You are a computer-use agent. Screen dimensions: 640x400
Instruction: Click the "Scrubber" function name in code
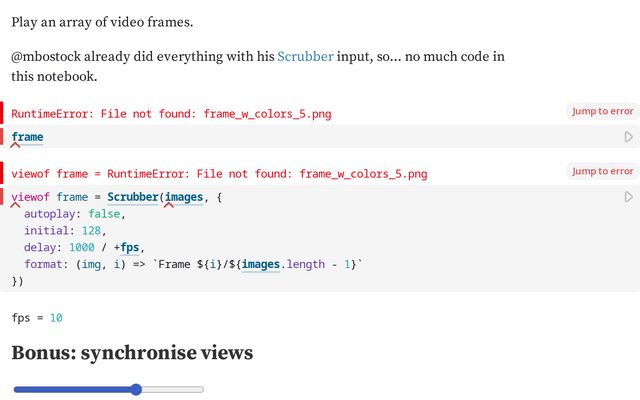[x=131, y=198]
